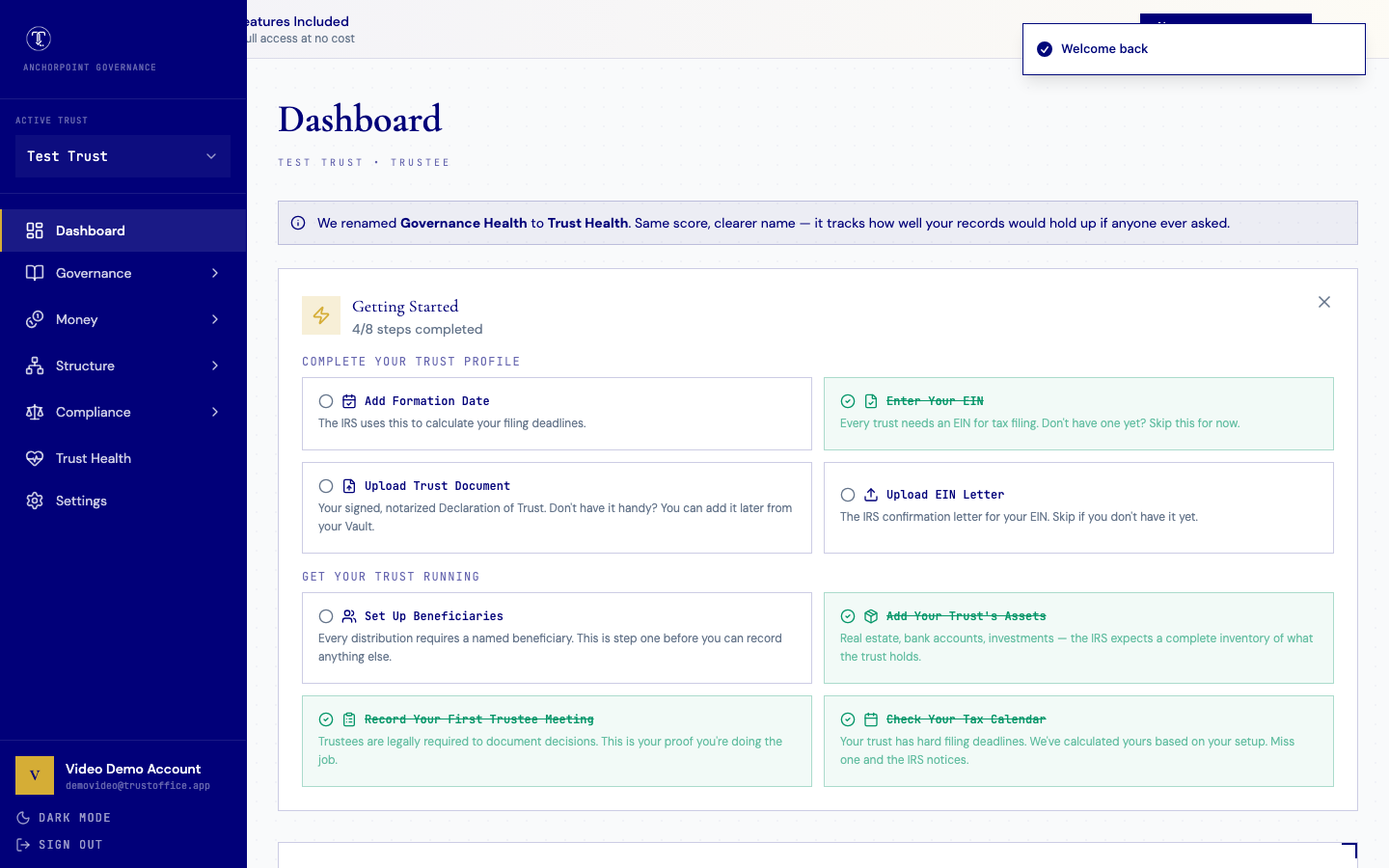Screen dimensions: 1389x868
Task: Click completed check for Add Your Trust's Assets
Action: 848,616
